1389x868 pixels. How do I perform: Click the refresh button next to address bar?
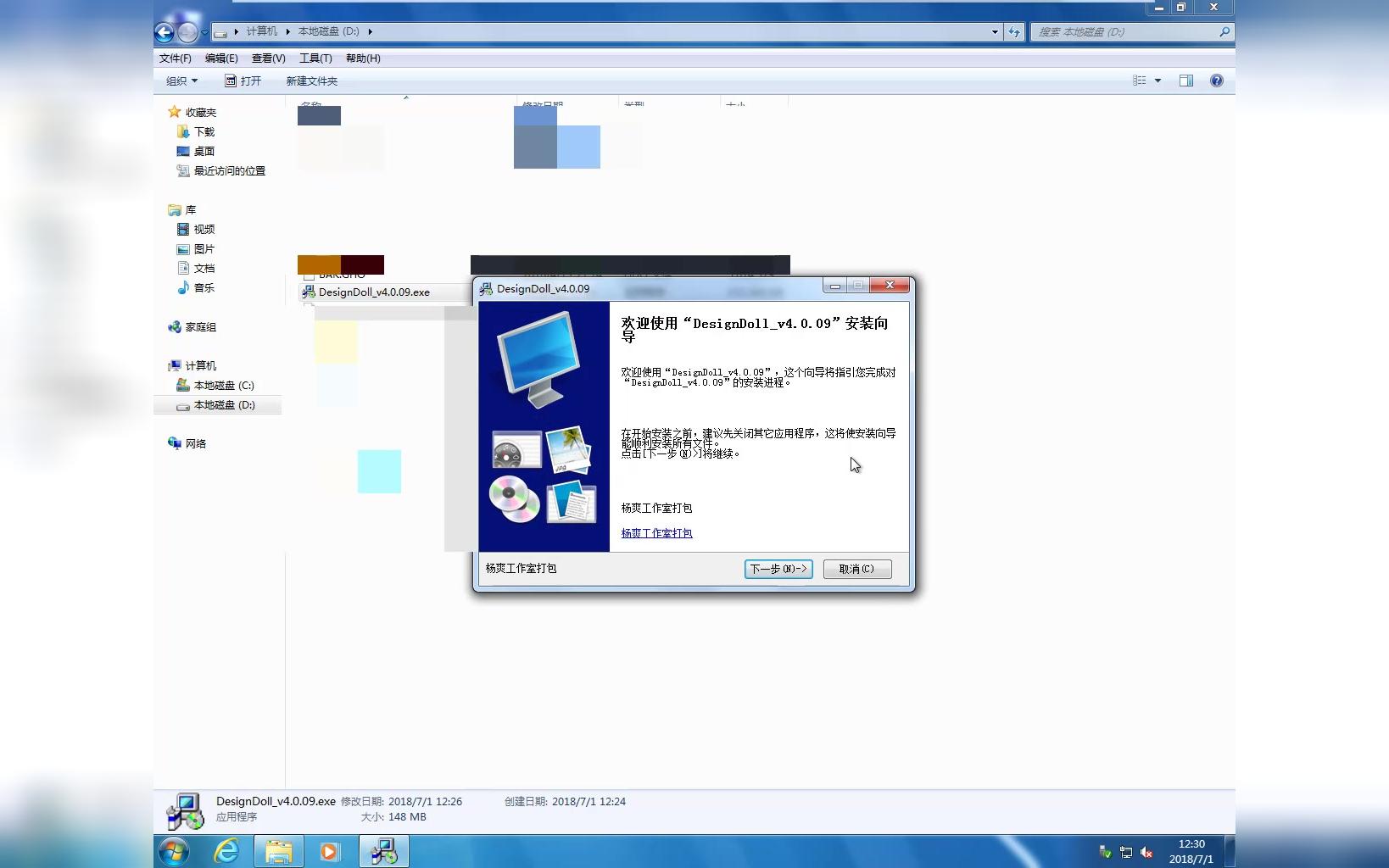coord(1014,32)
